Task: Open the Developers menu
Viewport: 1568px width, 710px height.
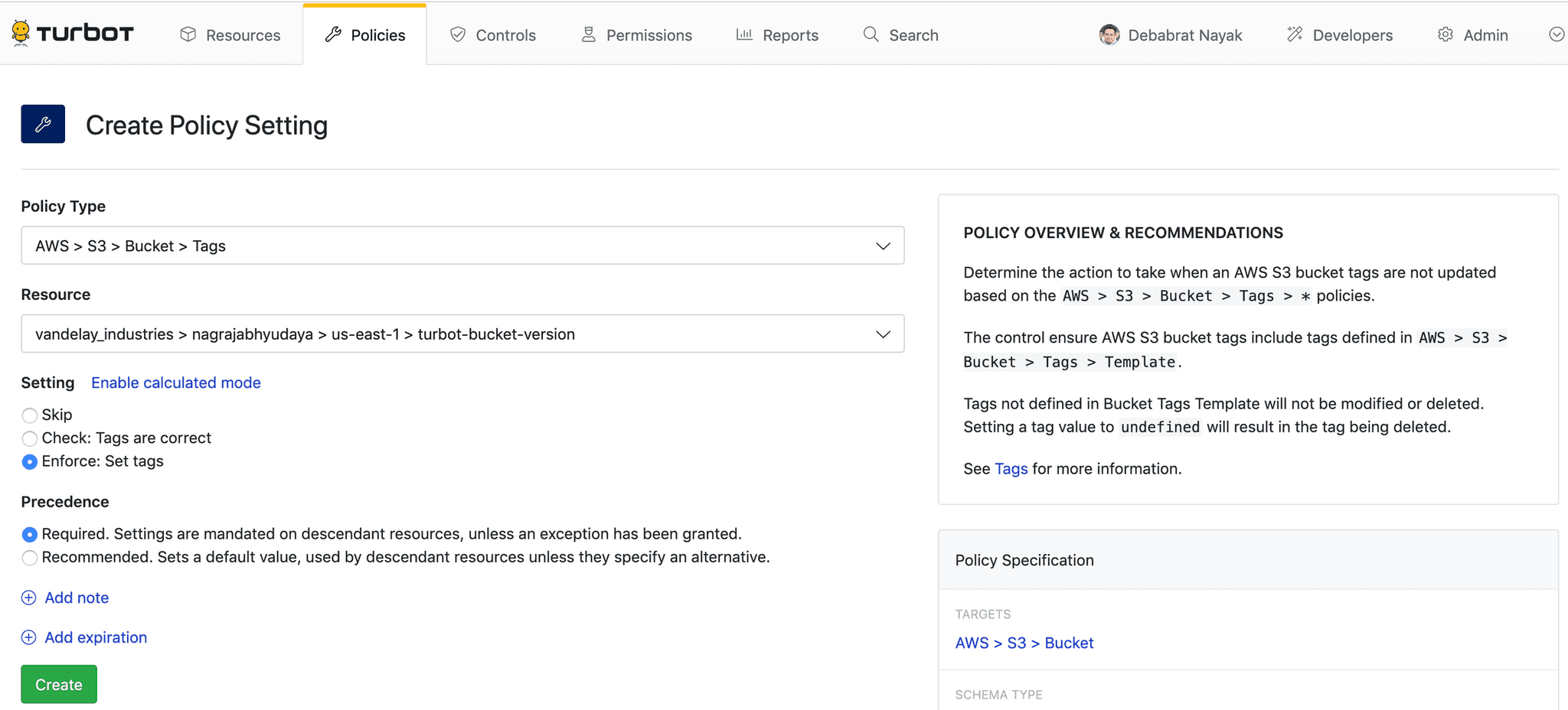Action: coord(1340,34)
